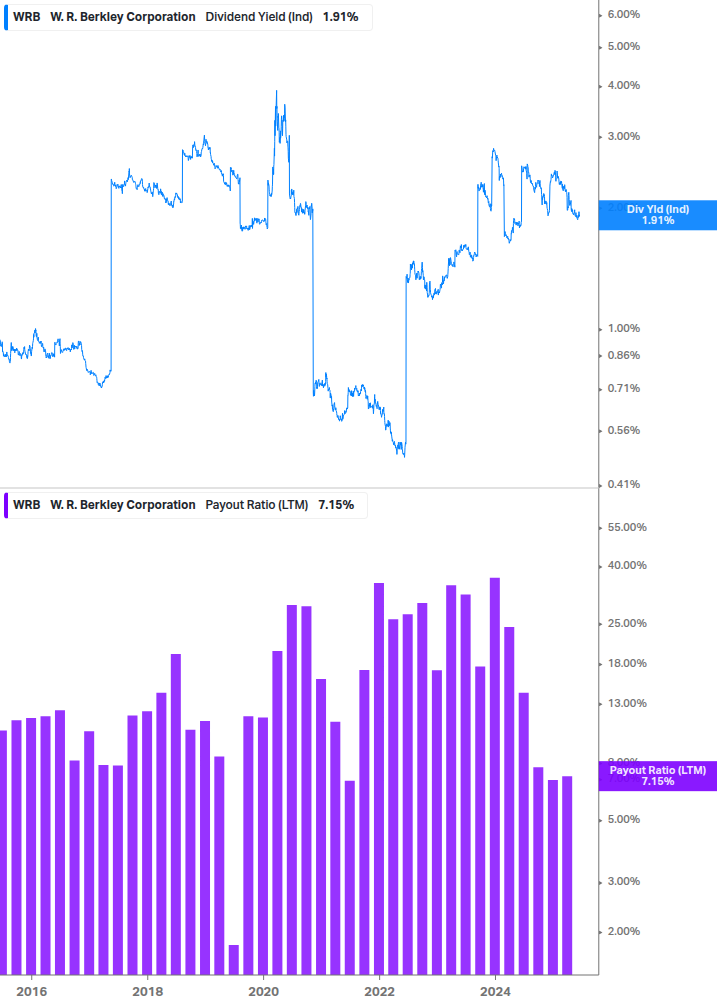
Task: Click the WRB Payout Ratio legend label
Action: (x=184, y=505)
